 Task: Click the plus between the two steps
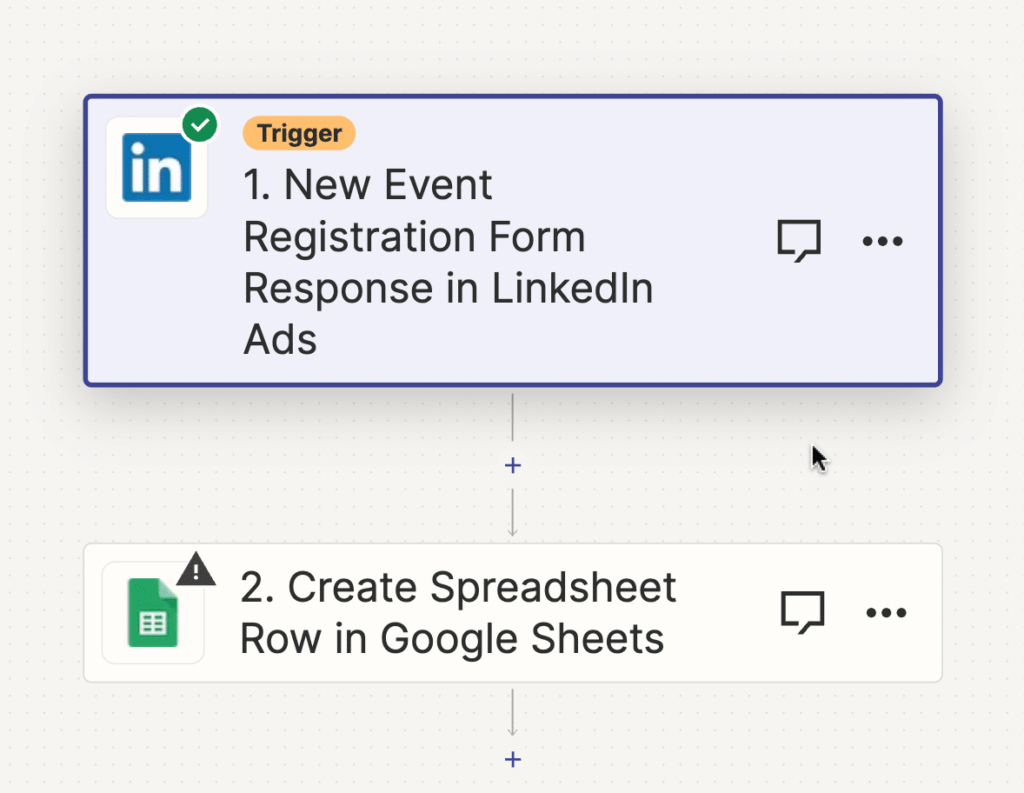coord(512,465)
